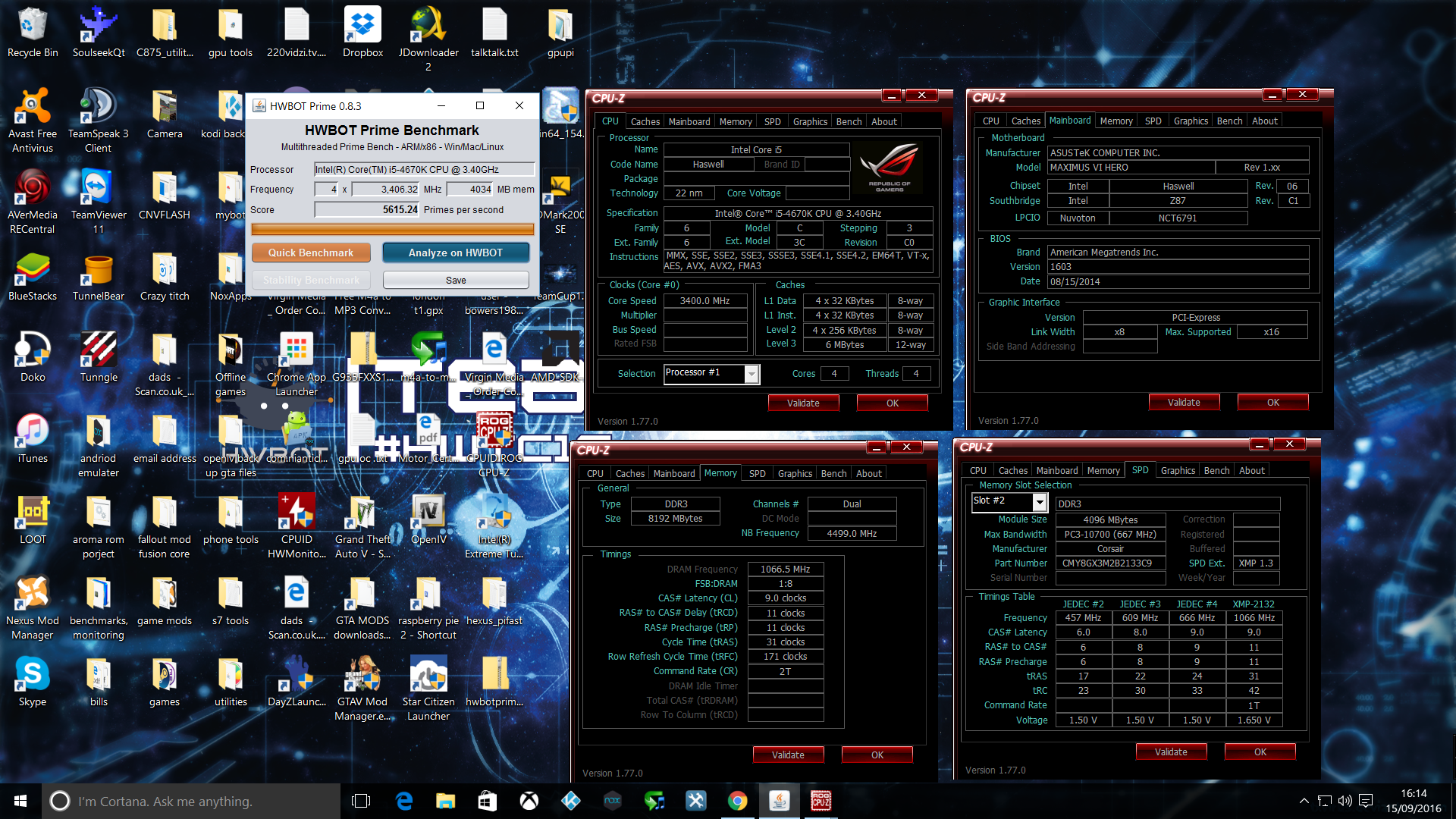Click Cortana search box on taskbar

(191, 801)
